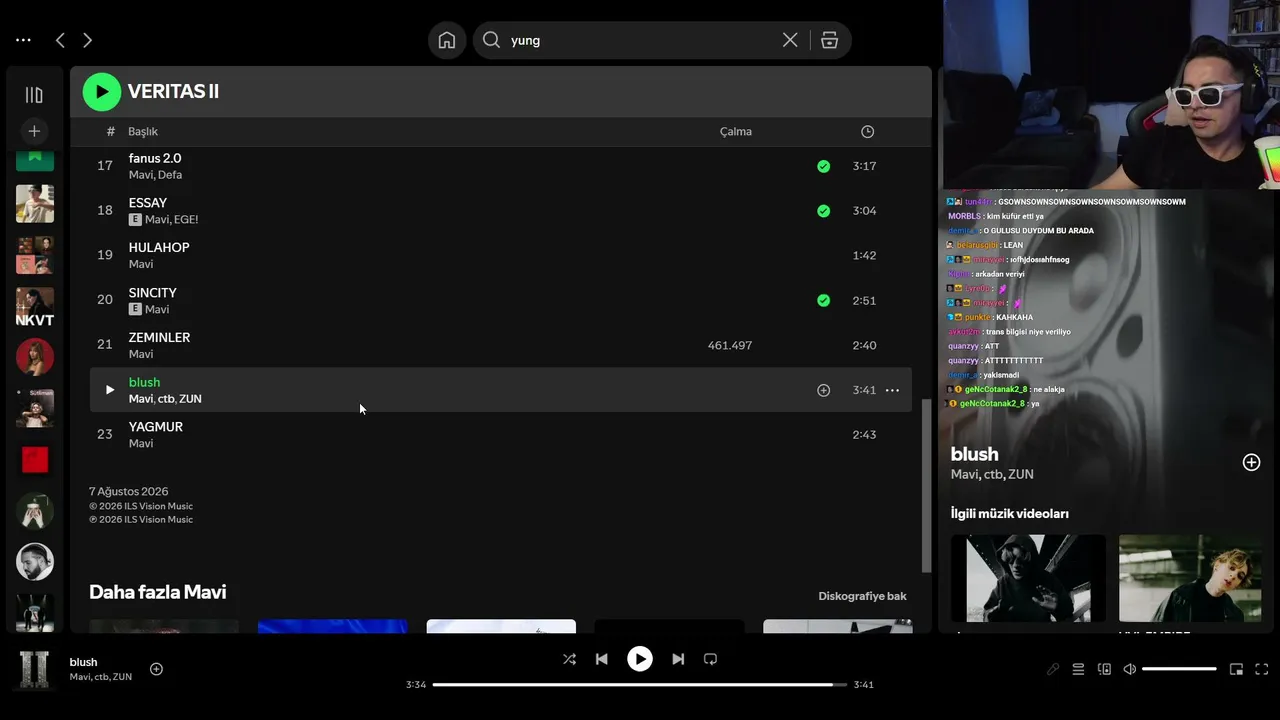1280x720 pixels.
Task: Open the round red-haired artist thumbnail in sidebar
Action: tap(35, 357)
